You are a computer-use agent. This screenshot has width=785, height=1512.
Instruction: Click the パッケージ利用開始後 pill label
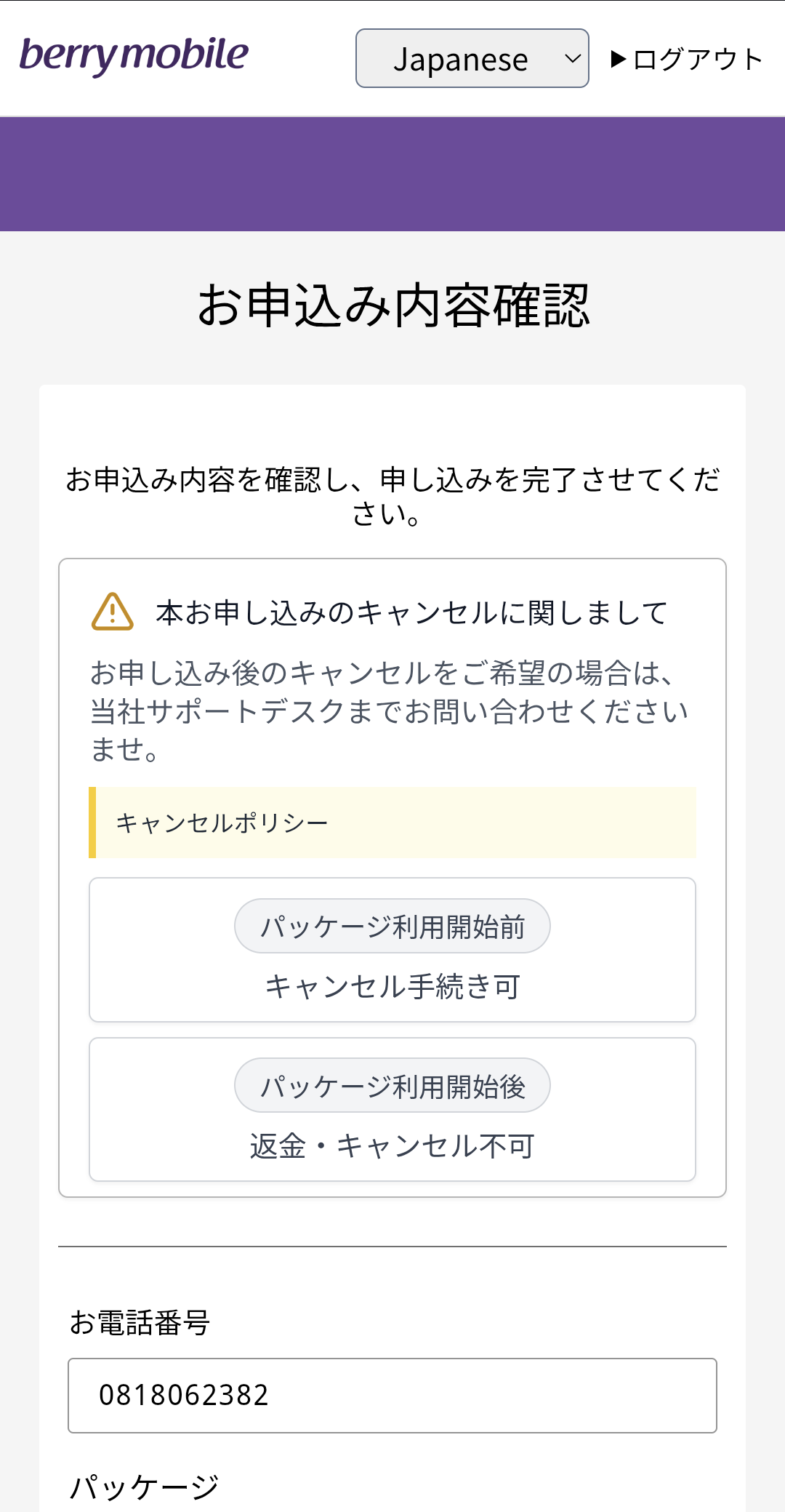tap(392, 1086)
